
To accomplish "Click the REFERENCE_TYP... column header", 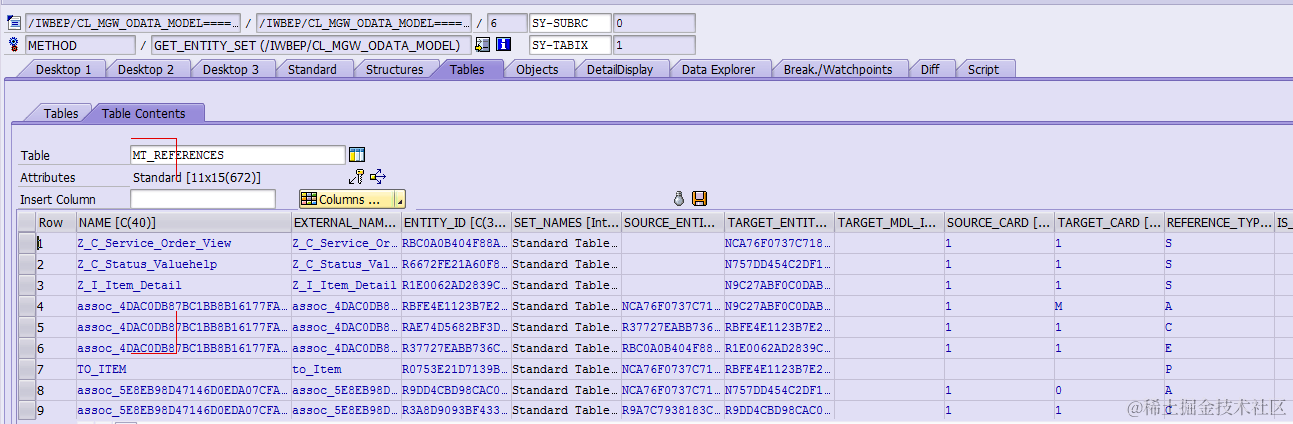I will 1218,222.
